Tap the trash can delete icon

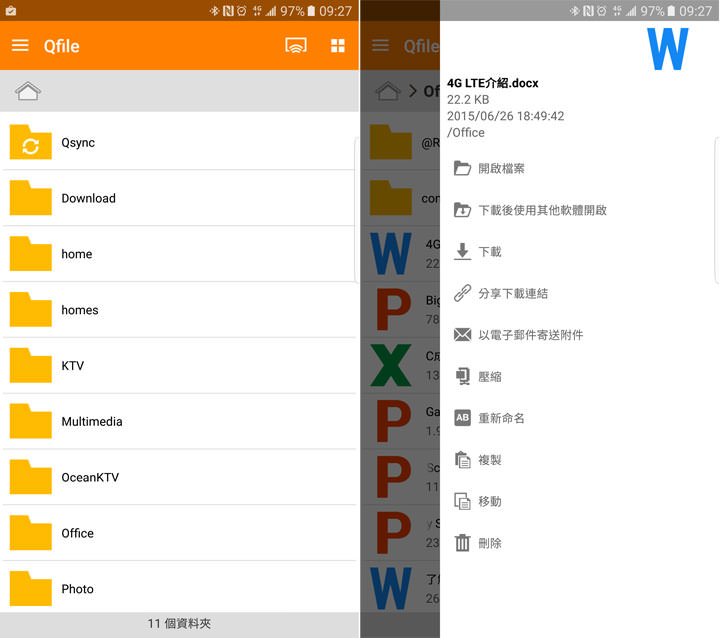[x=462, y=543]
